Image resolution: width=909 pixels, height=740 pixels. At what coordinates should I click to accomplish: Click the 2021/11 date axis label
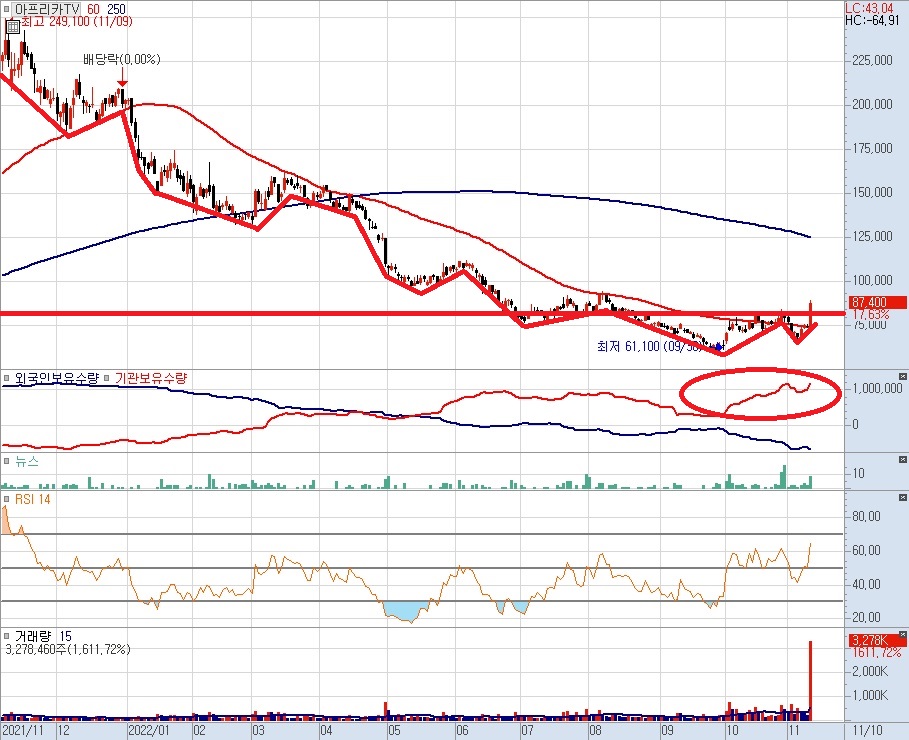(x=23, y=730)
